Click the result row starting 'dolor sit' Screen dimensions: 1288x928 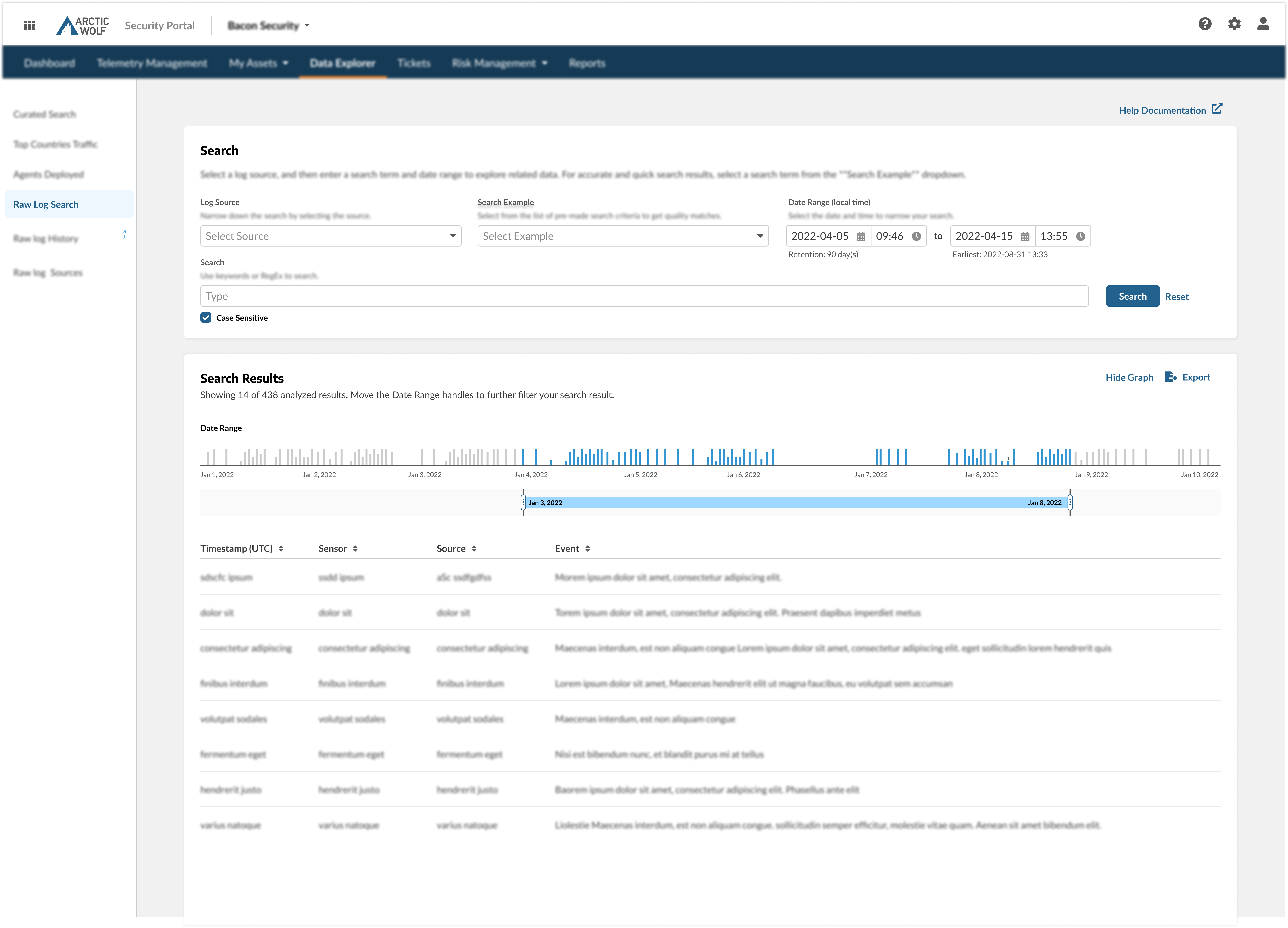pos(710,613)
